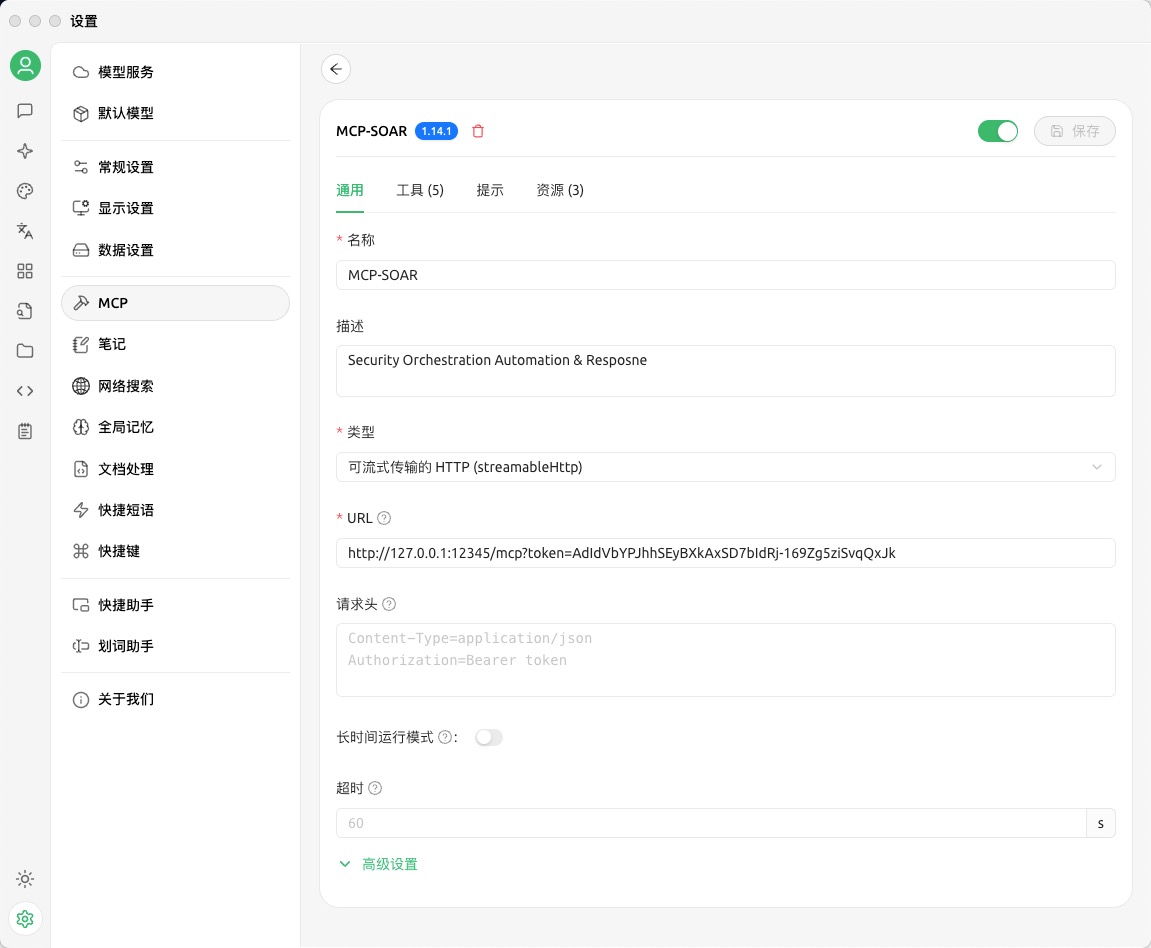Enable long-running mode switch
The width and height of the screenshot is (1151, 948).
coord(488,737)
